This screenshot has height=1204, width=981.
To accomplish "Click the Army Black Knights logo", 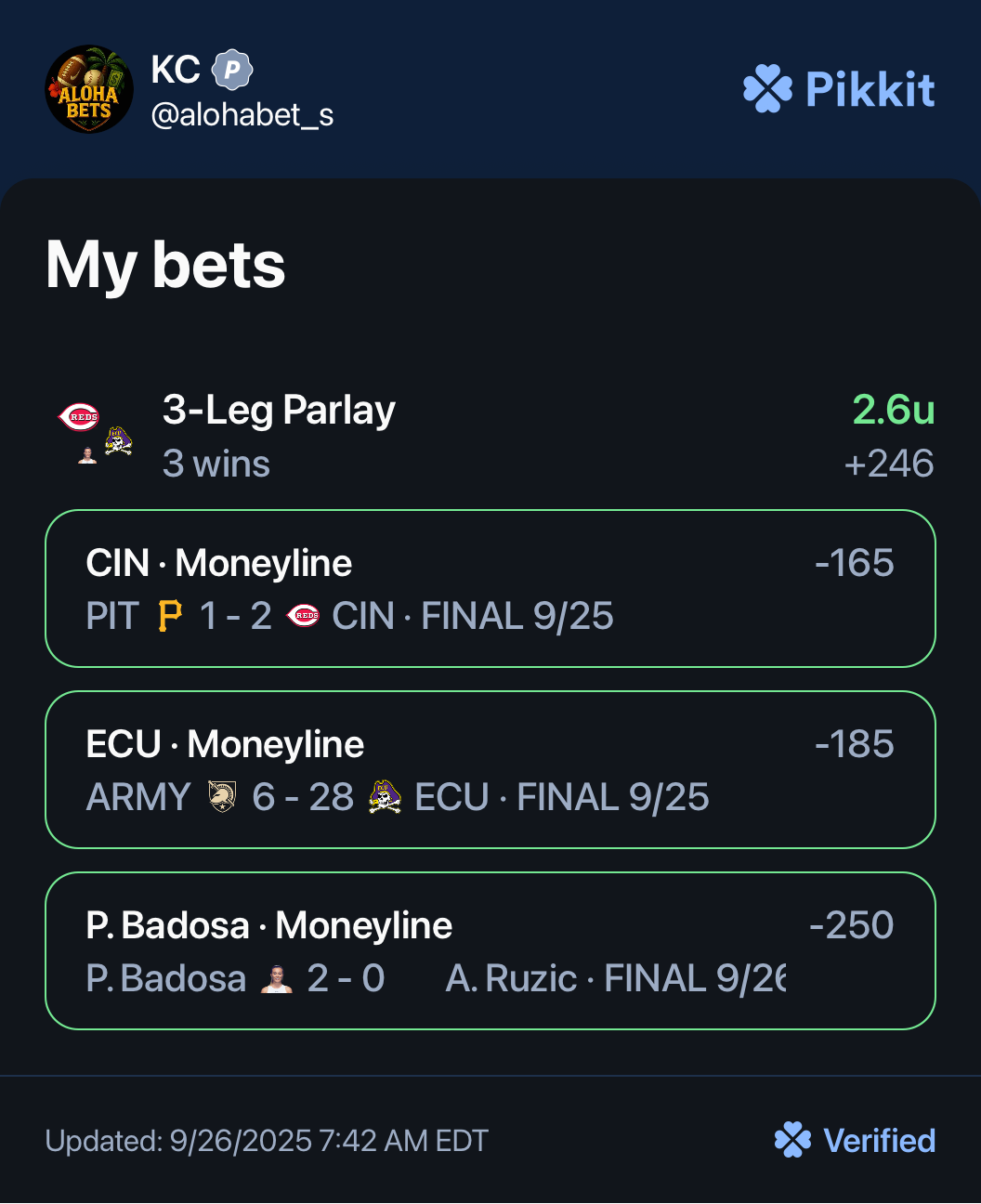I will point(222,797).
